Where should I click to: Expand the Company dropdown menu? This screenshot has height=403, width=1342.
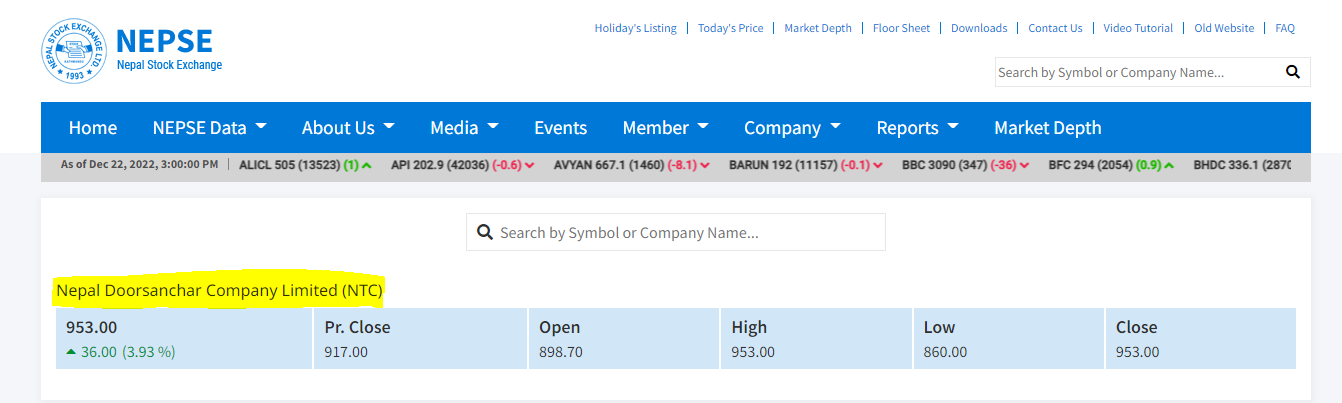tap(792, 128)
